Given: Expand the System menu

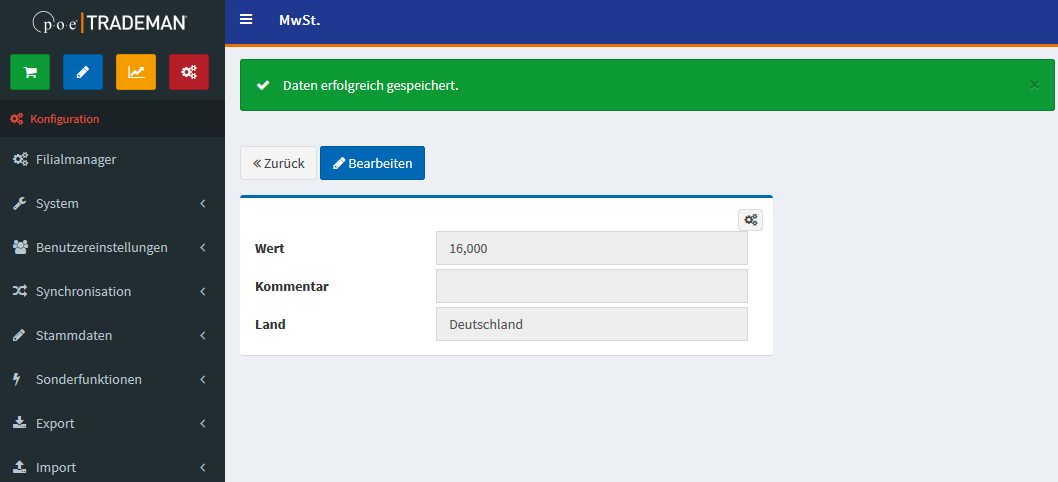Looking at the screenshot, I should pyautogui.click(x=57, y=203).
